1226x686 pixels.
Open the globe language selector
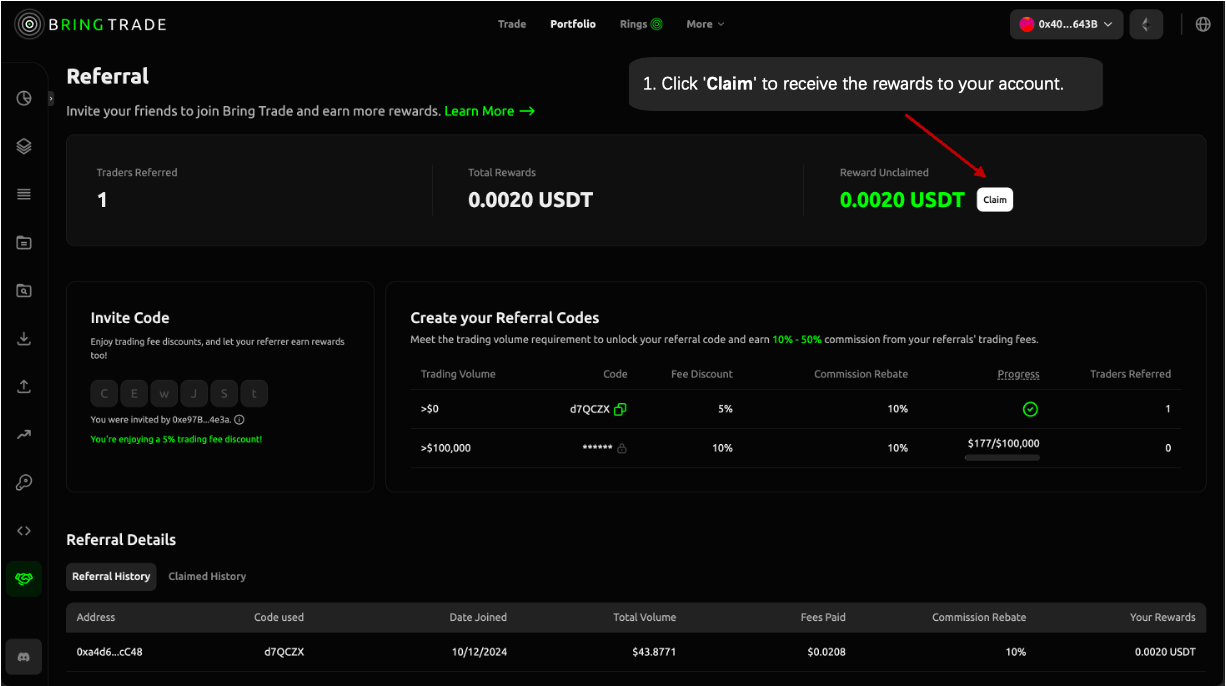point(1203,24)
